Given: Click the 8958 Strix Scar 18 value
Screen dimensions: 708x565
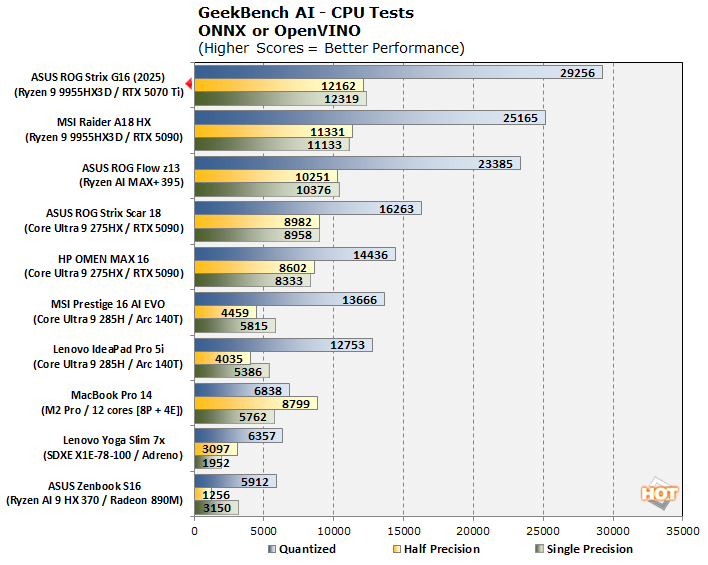Looking at the screenshot, I should [298, 235].
